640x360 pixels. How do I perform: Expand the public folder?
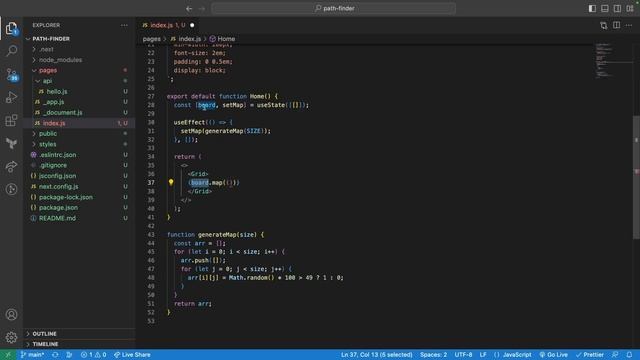click(80, 133)
